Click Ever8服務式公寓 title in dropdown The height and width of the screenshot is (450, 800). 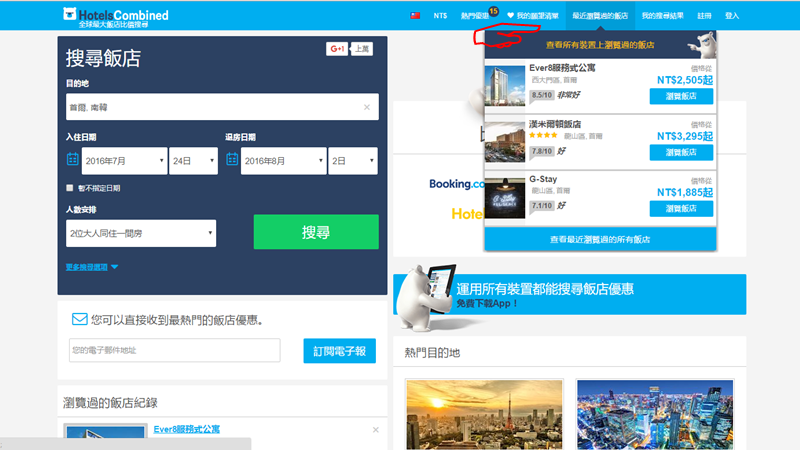562,68
